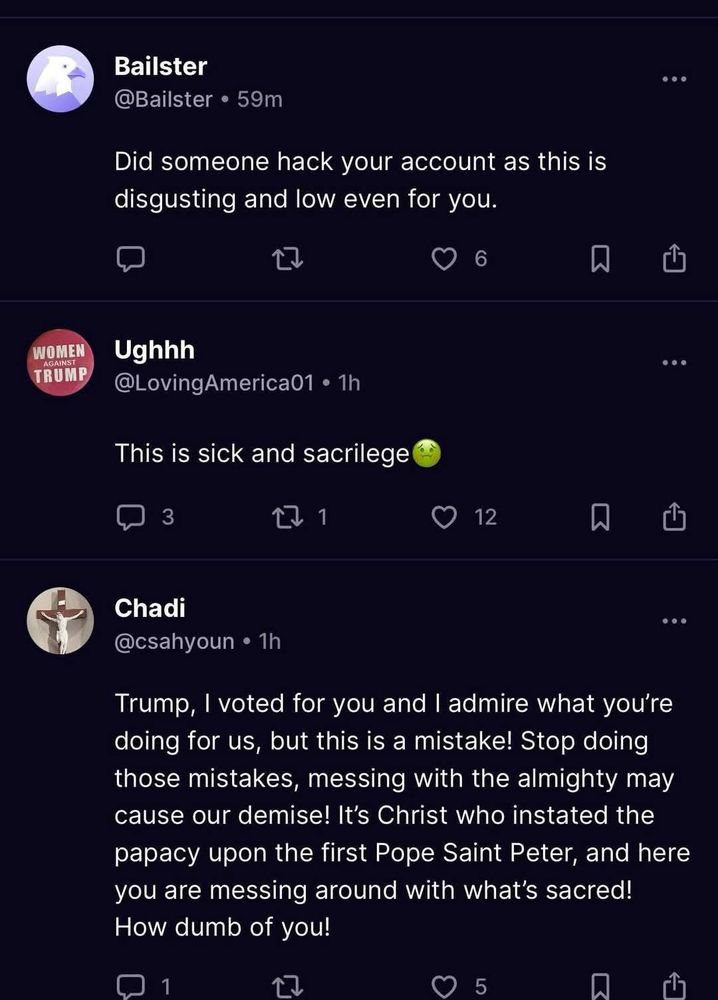Viewport: 718px width, 1000px height.
Task: Repost Ughhh's post with 1 repost
Action: (x=287, y=517)
